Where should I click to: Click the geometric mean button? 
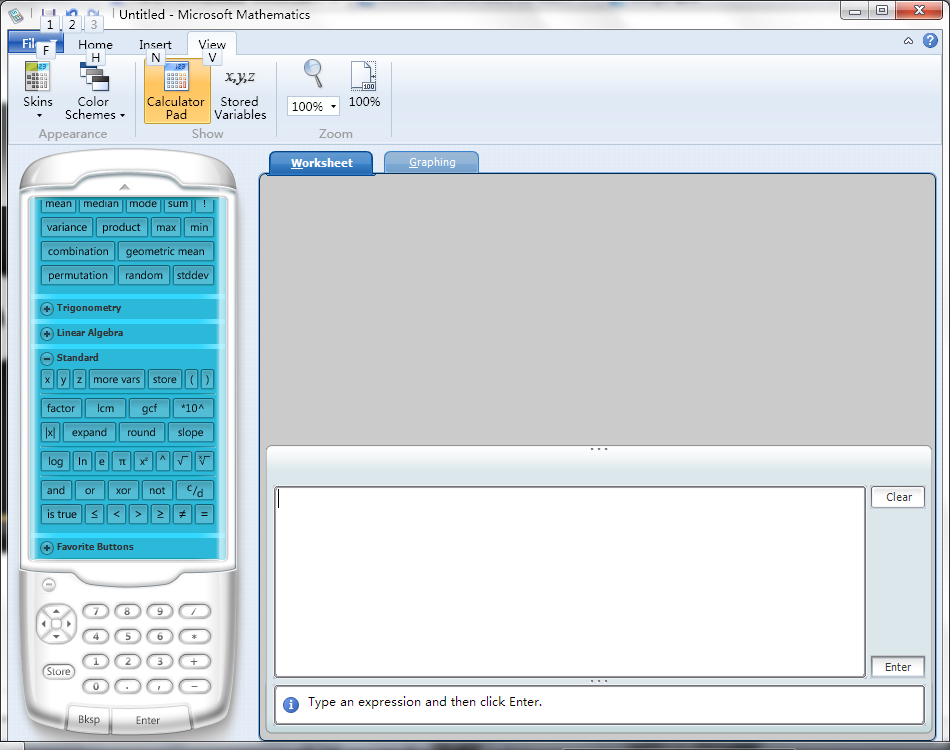165,251
